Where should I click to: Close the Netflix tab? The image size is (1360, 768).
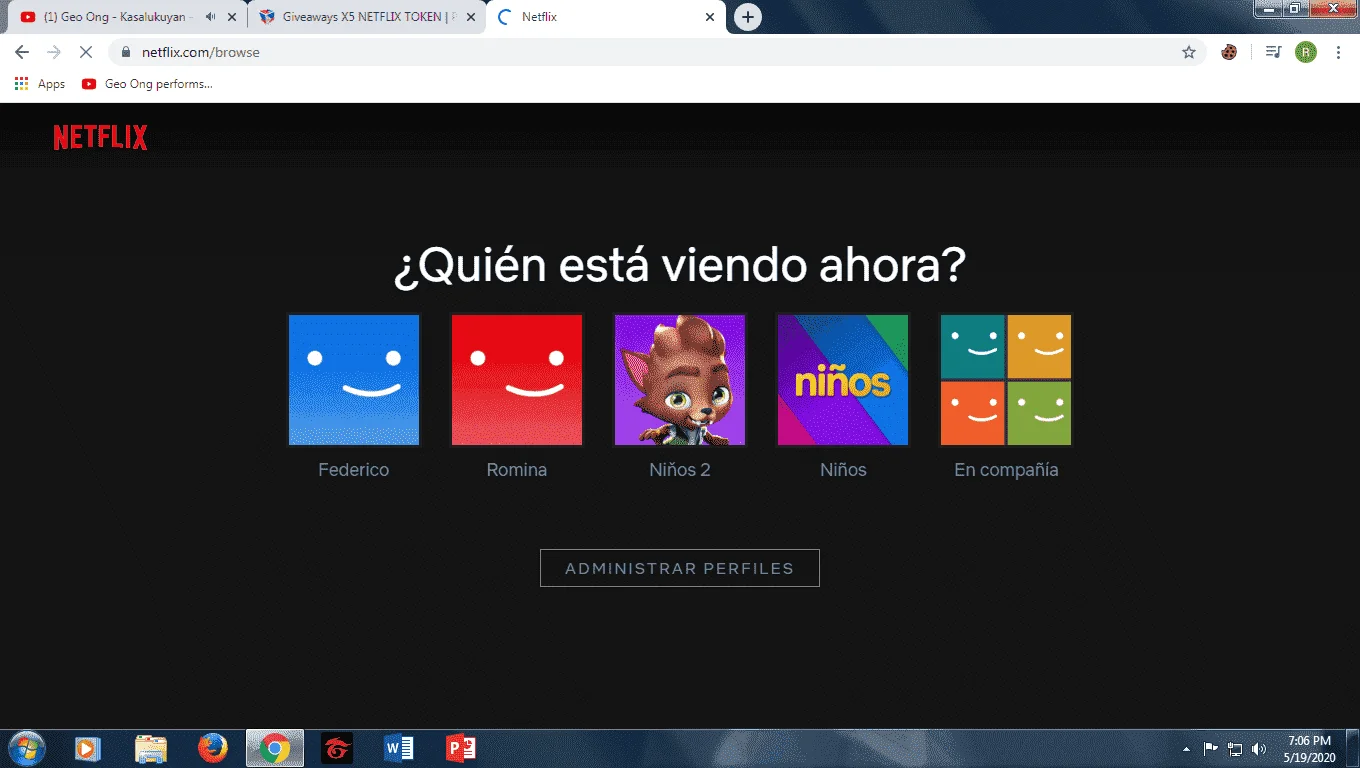click(710, 17)
